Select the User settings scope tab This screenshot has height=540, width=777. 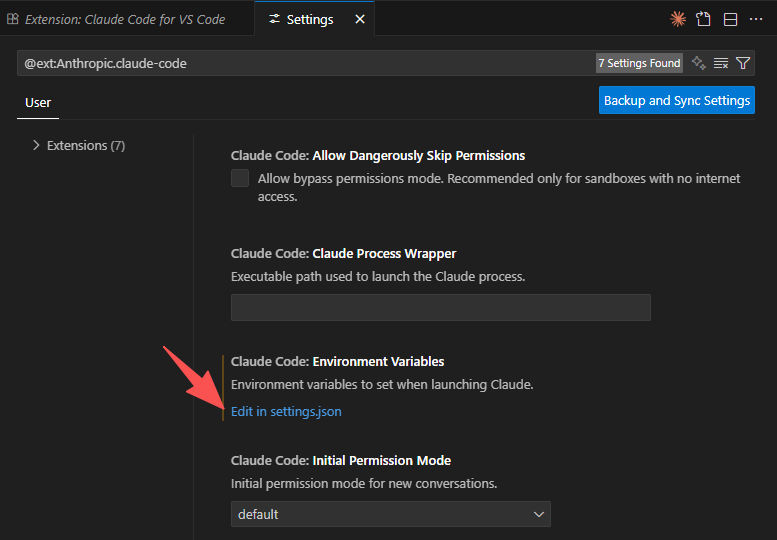click(x=38, y=102)
